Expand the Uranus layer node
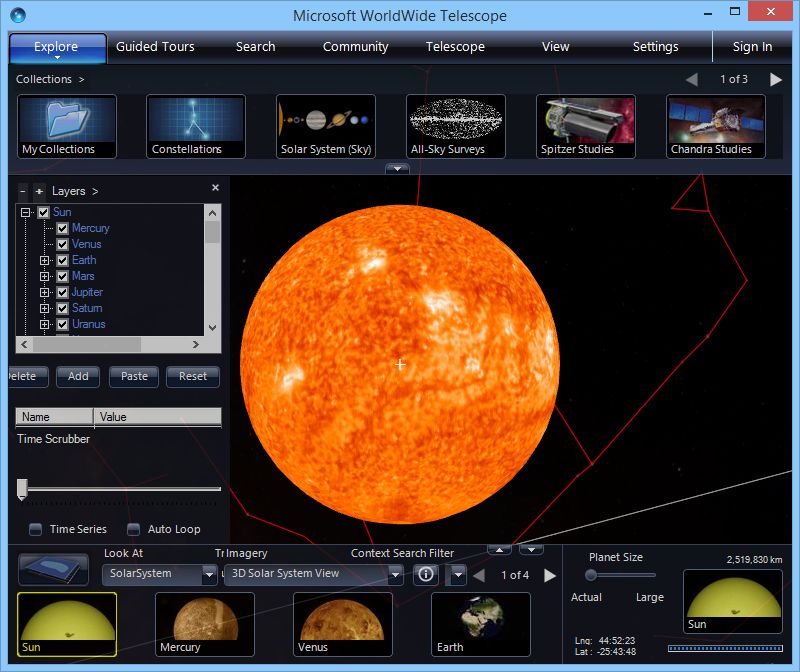The image size is (800, 672). coord(44,325)
